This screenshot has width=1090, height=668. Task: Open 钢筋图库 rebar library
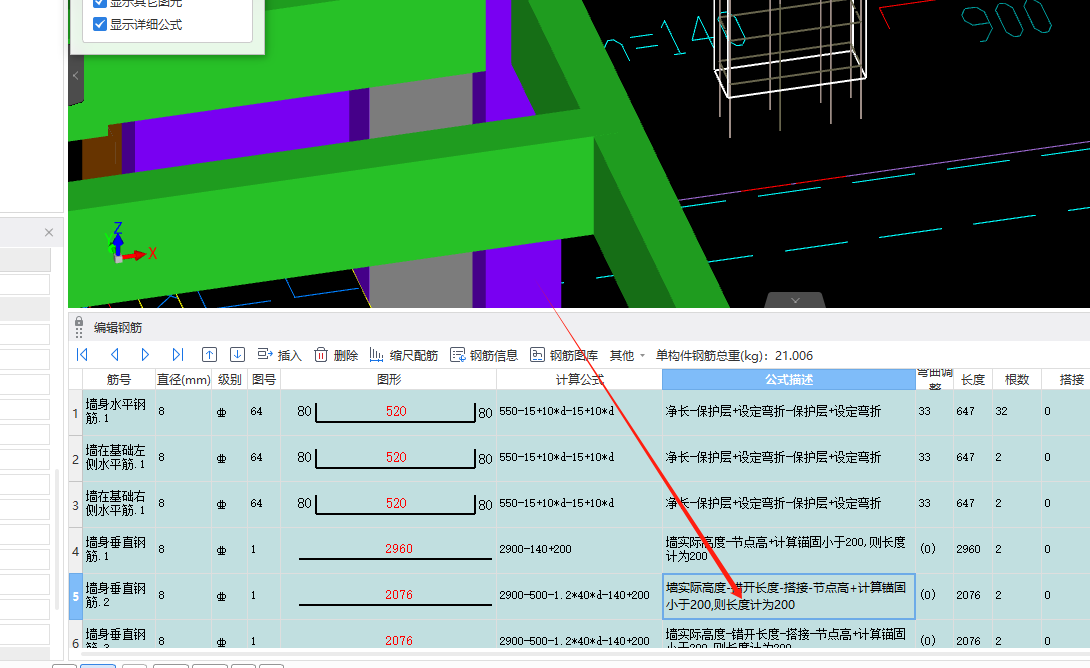564,355
